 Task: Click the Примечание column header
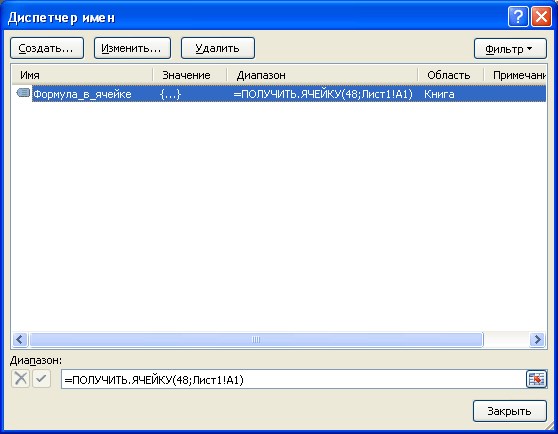[x=515, y=75]
